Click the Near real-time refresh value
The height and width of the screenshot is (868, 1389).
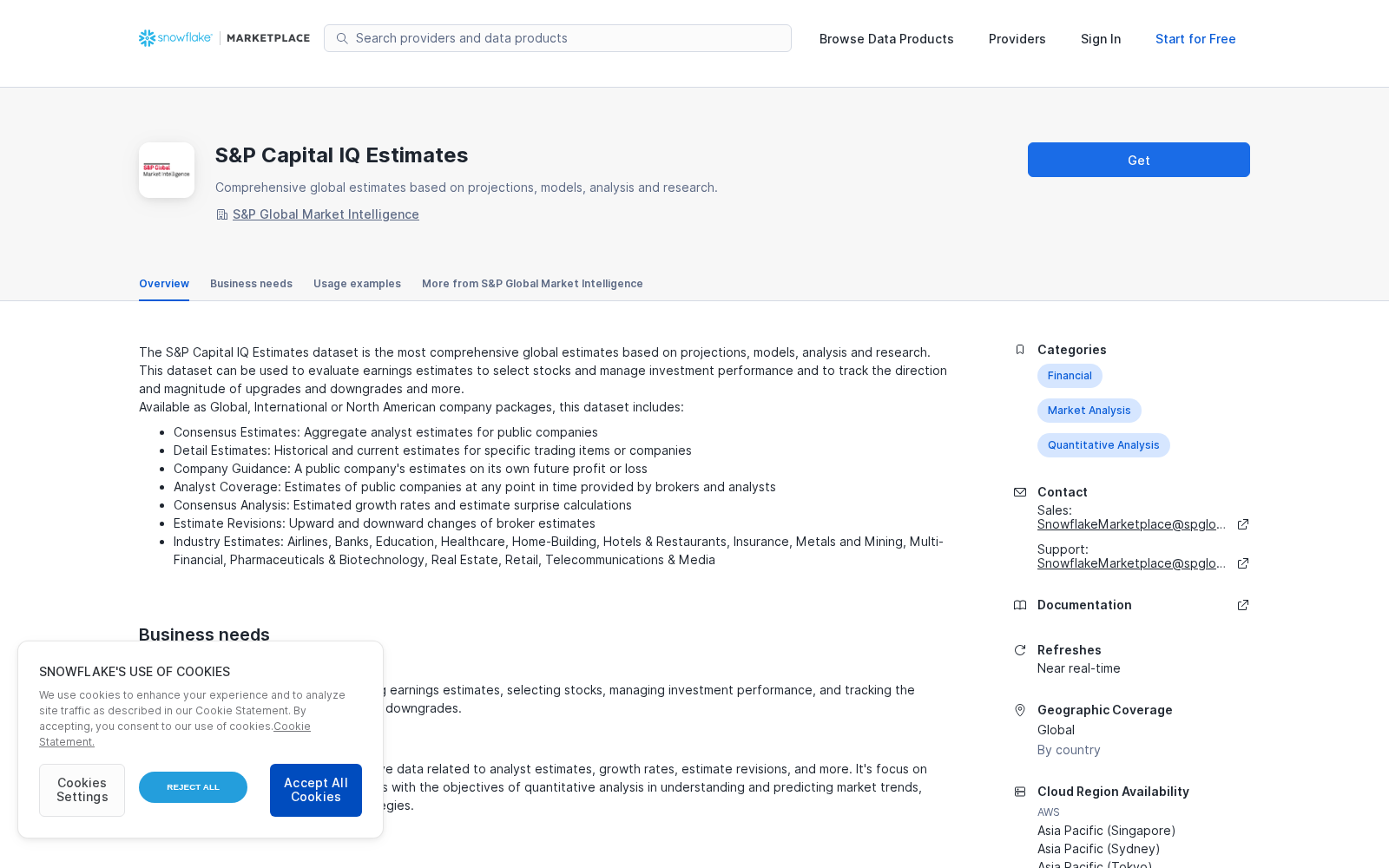[1079, 668]
